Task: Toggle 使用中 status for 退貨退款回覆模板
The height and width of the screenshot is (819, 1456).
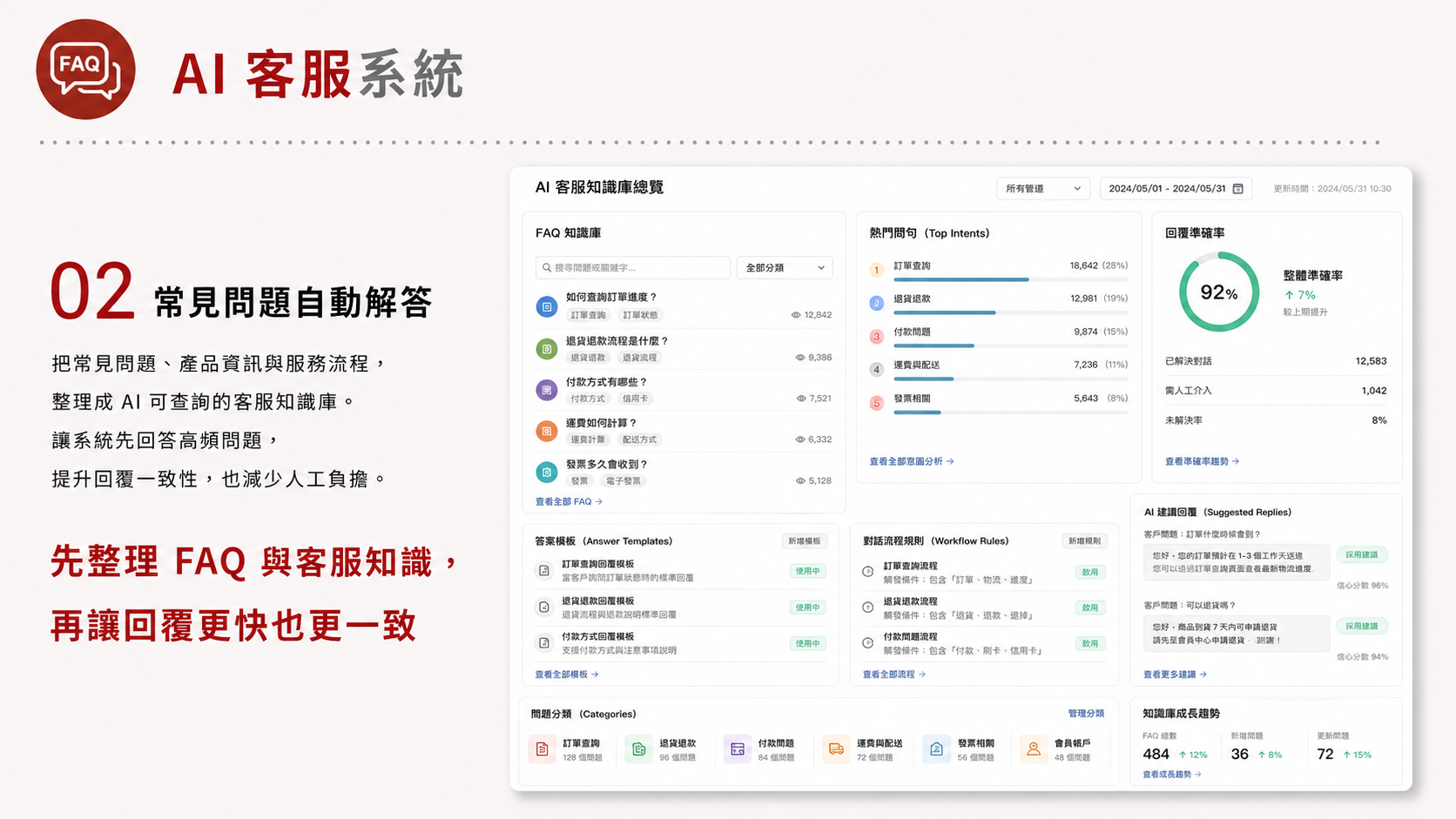Action: click(808, 608)
